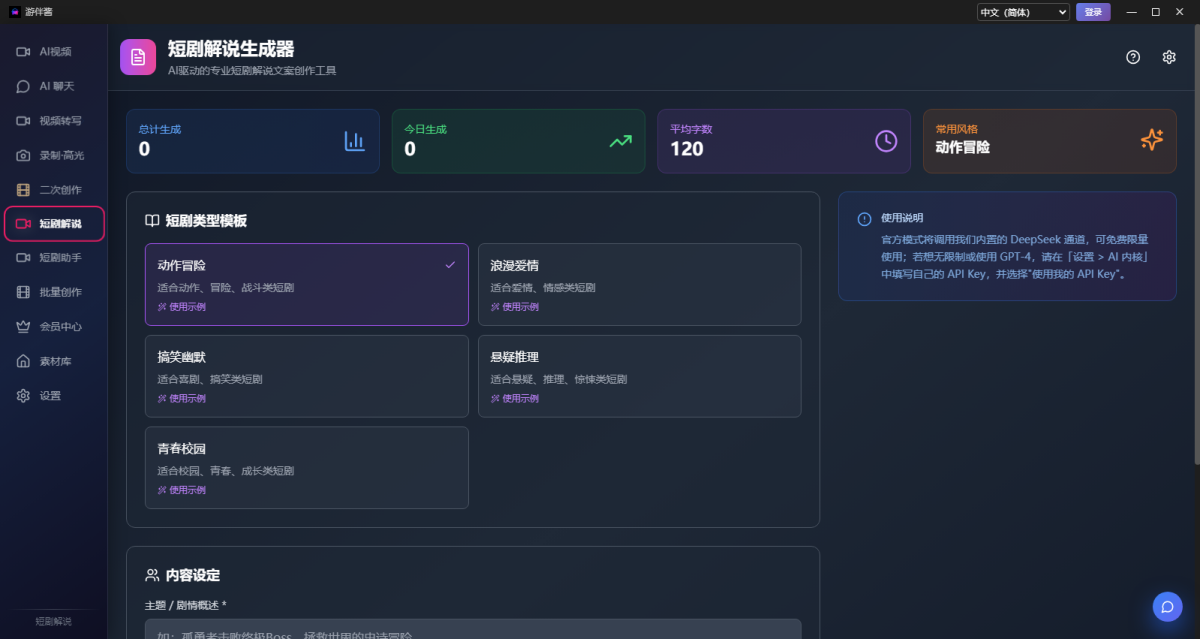The image size is (1200, 639).
Task: Click the short drama generator logo icon
Action: click(138, 57)
